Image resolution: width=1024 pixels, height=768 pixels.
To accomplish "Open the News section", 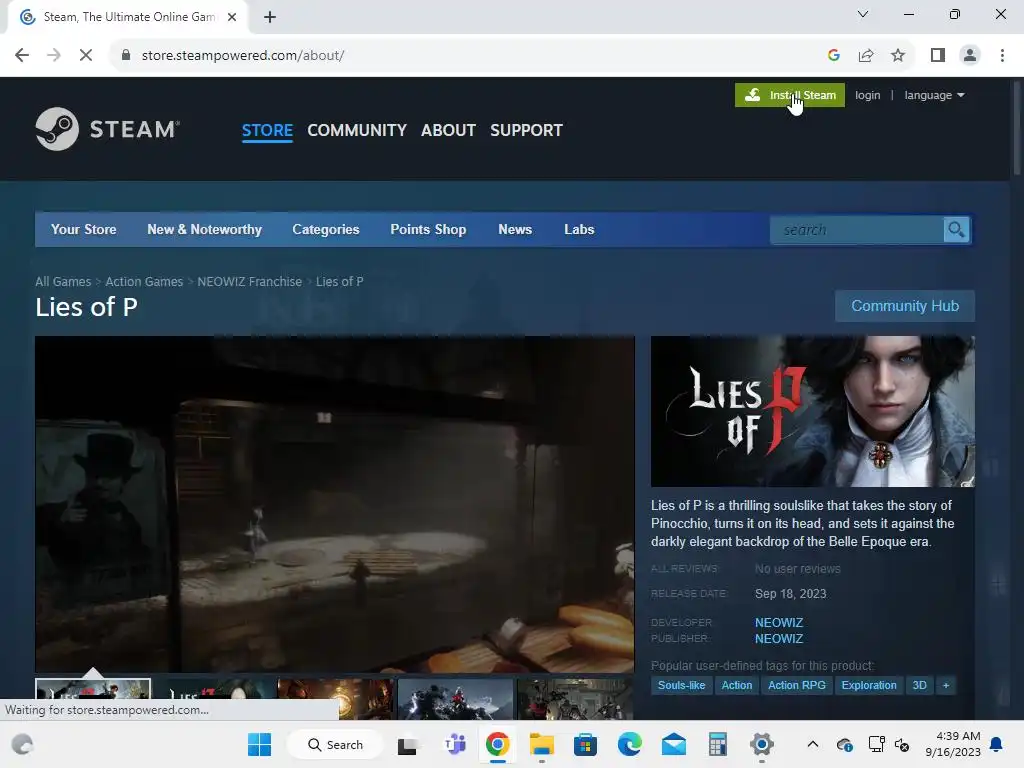I will [515, 229].
